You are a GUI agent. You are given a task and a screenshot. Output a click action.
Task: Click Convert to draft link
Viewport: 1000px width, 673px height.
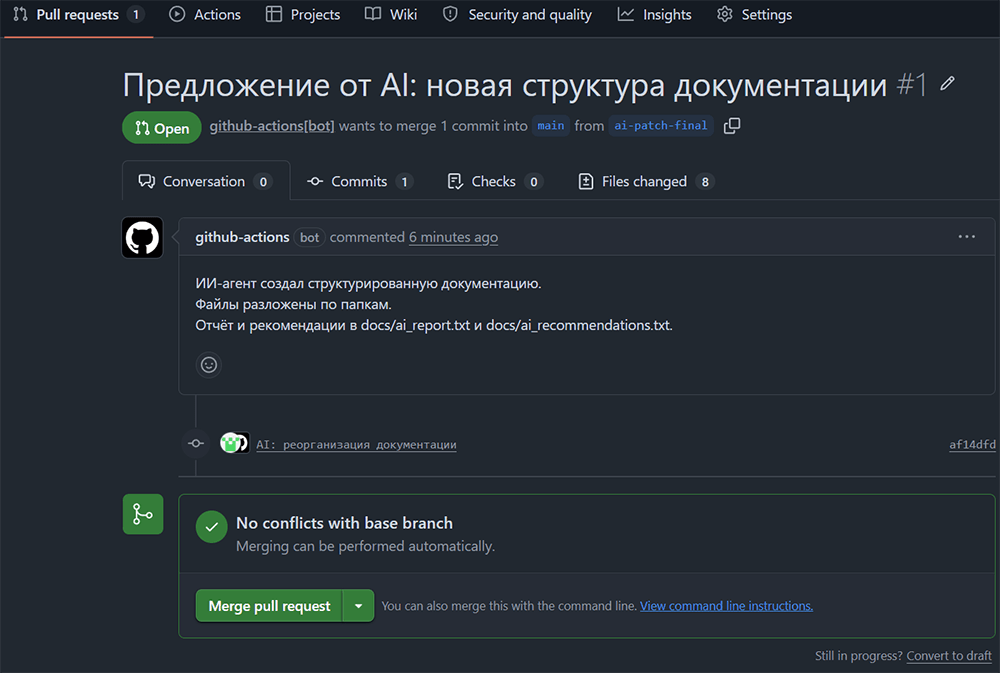(x=949, y=656)
